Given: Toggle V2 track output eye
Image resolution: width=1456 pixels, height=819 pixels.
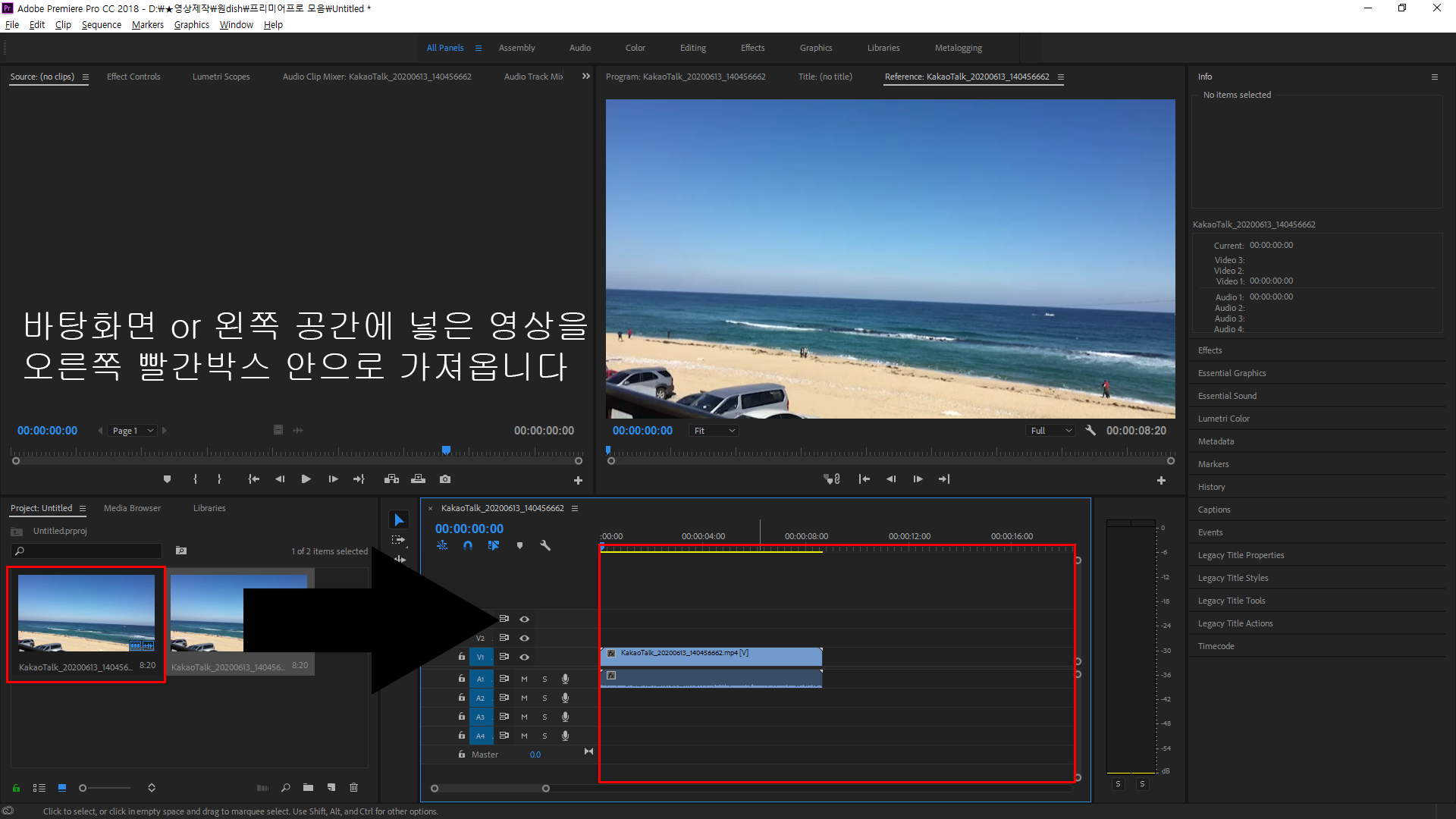Looking at the screenshot, I should 524,638.
